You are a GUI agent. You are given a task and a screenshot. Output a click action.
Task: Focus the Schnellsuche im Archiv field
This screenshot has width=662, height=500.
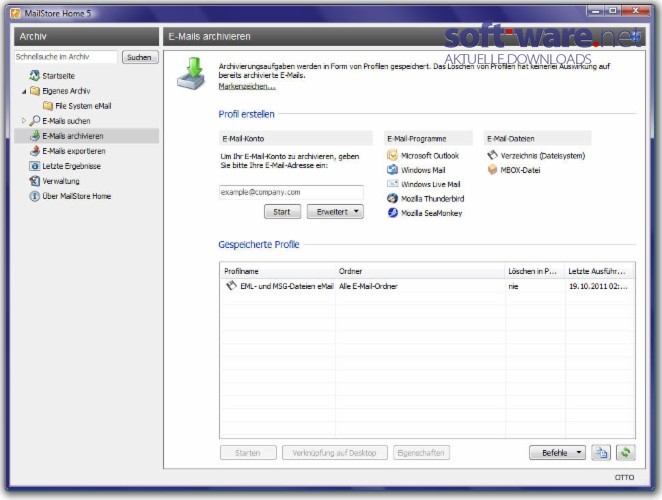[65, 57]
